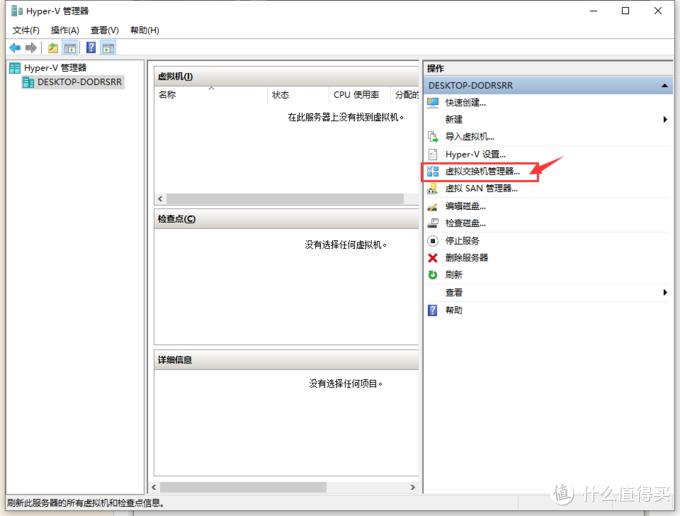Screen dimensions: 680x516
Task: Click the 停止服务 stop icon
Action: click(433, 241)
